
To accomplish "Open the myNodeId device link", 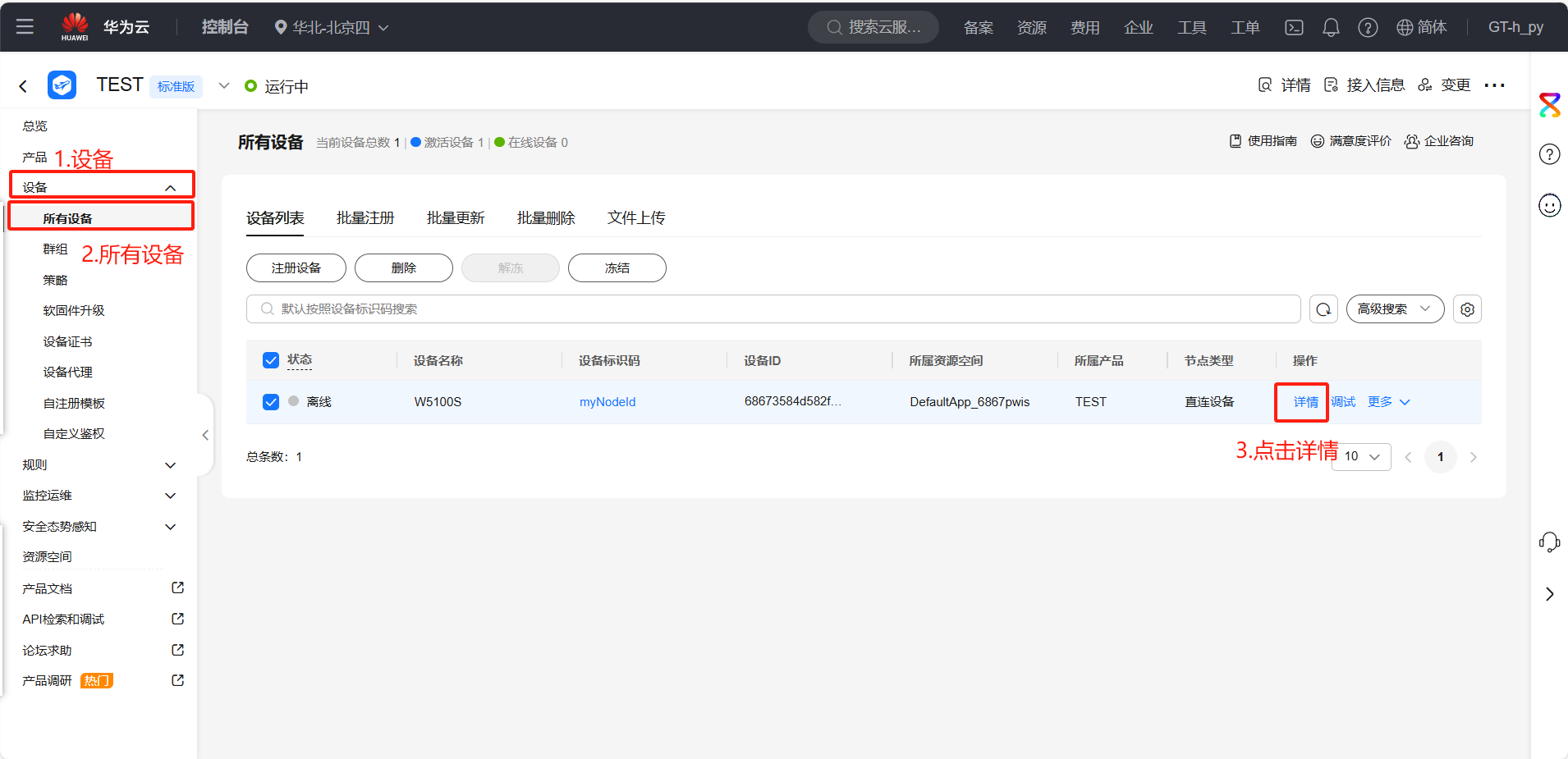I will click(607, 402).
